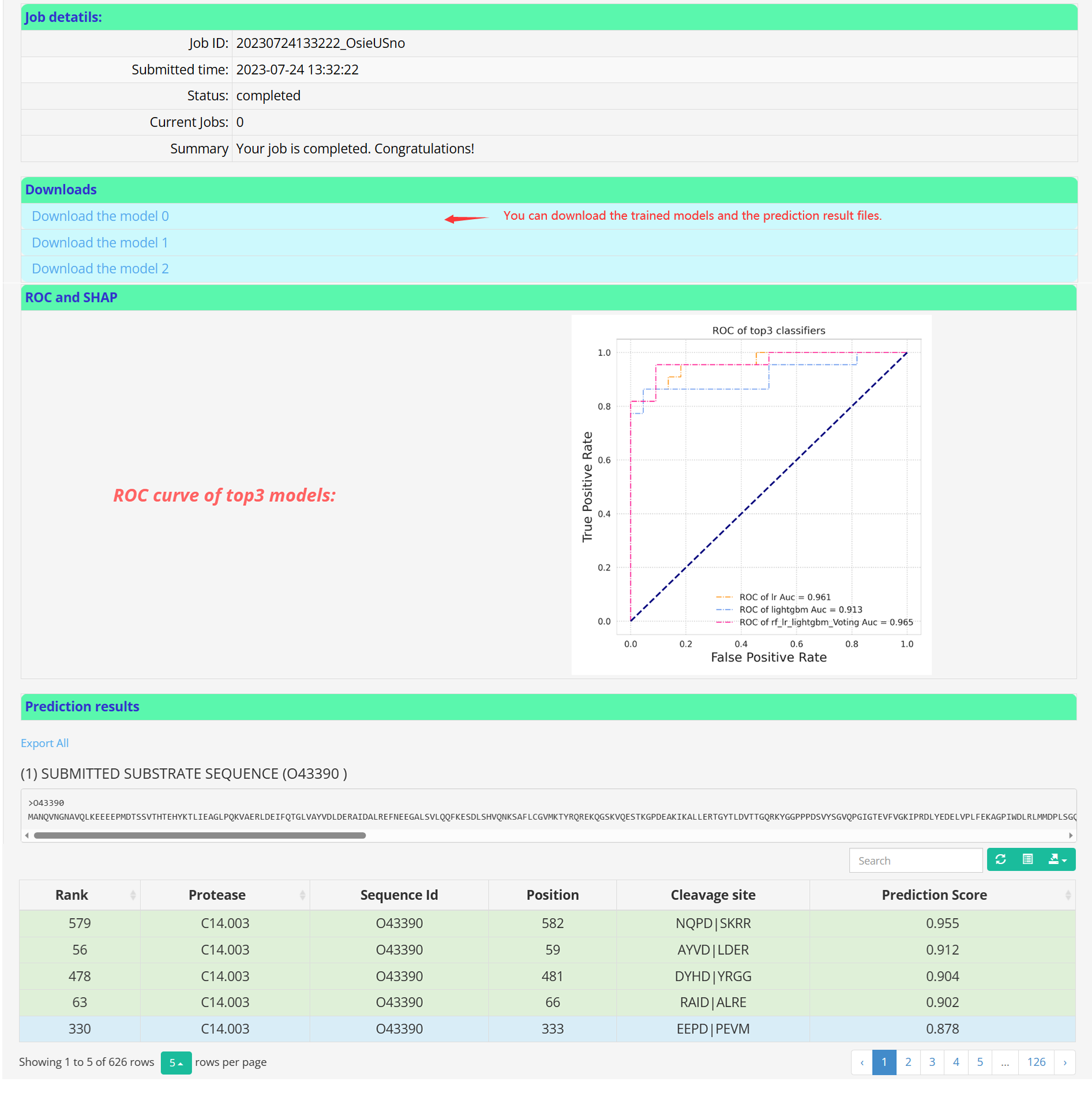
Task: Click the ROC of top3 classifiers plot
Action: (751, 495)
